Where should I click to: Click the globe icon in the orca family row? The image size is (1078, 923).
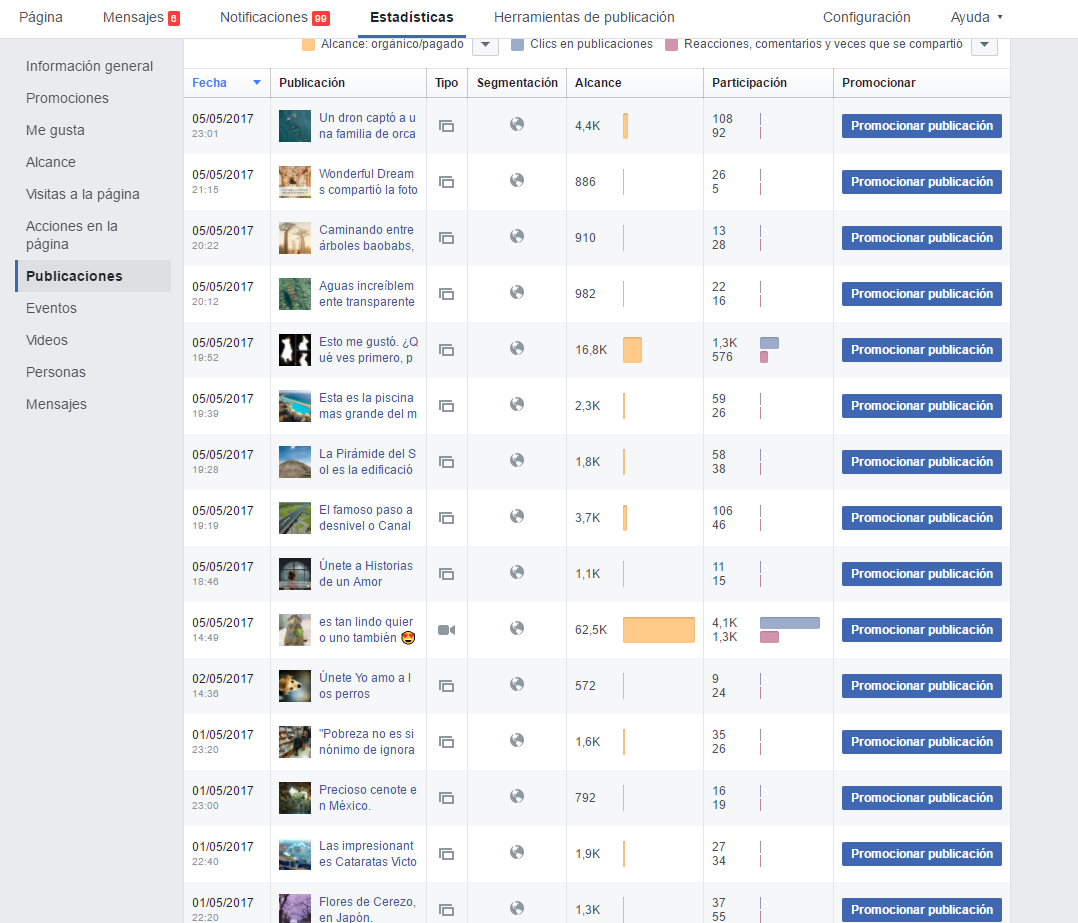pyautogui.click(x=517, y=124)
